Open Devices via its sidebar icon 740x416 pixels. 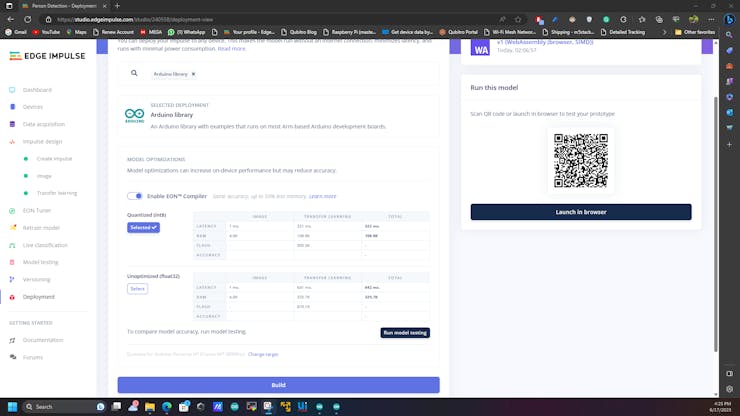pyautogui.click(x=12, y=107)
